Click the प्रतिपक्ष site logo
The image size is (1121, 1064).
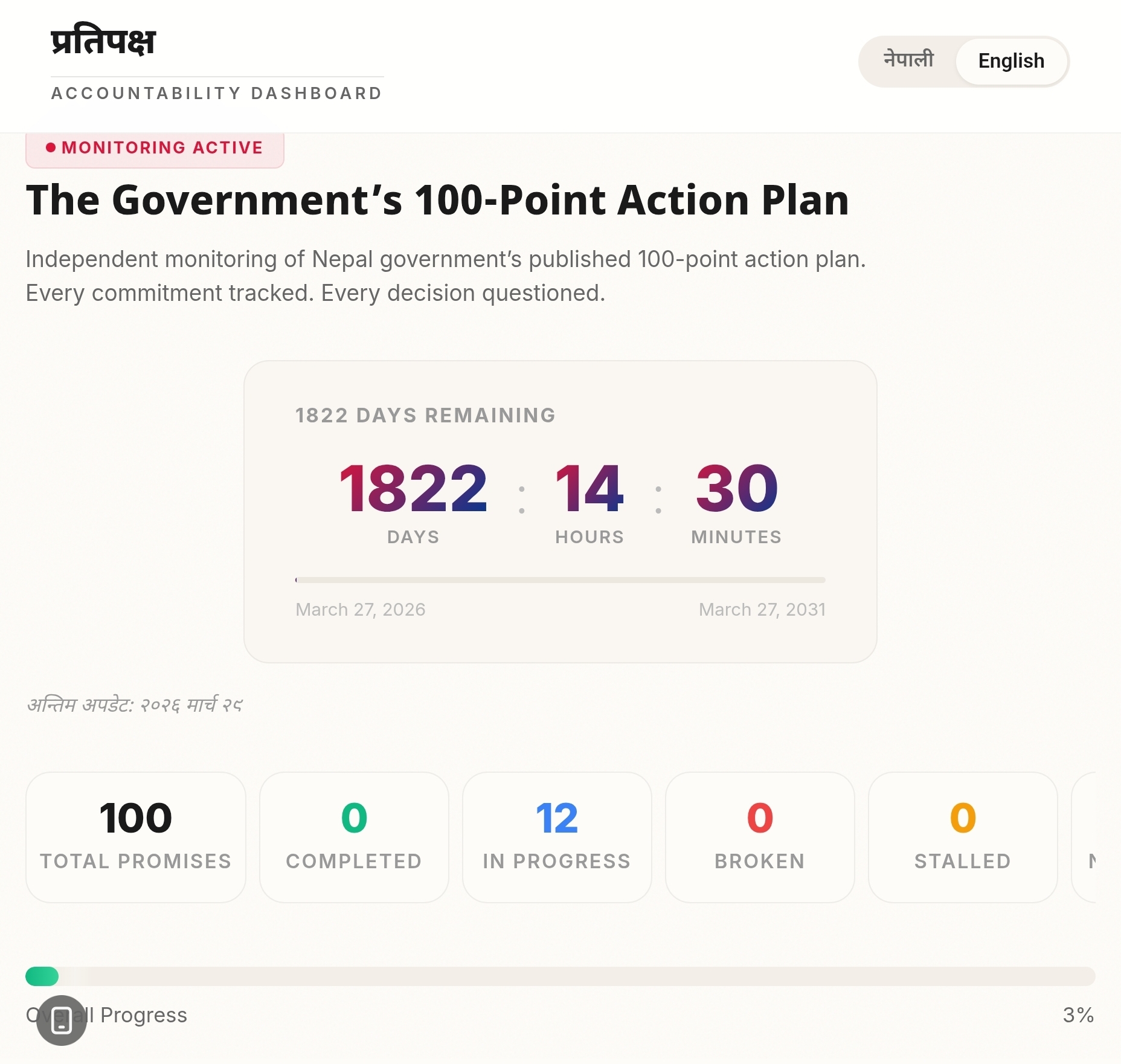pyautogui.click(x=103, y=42)
